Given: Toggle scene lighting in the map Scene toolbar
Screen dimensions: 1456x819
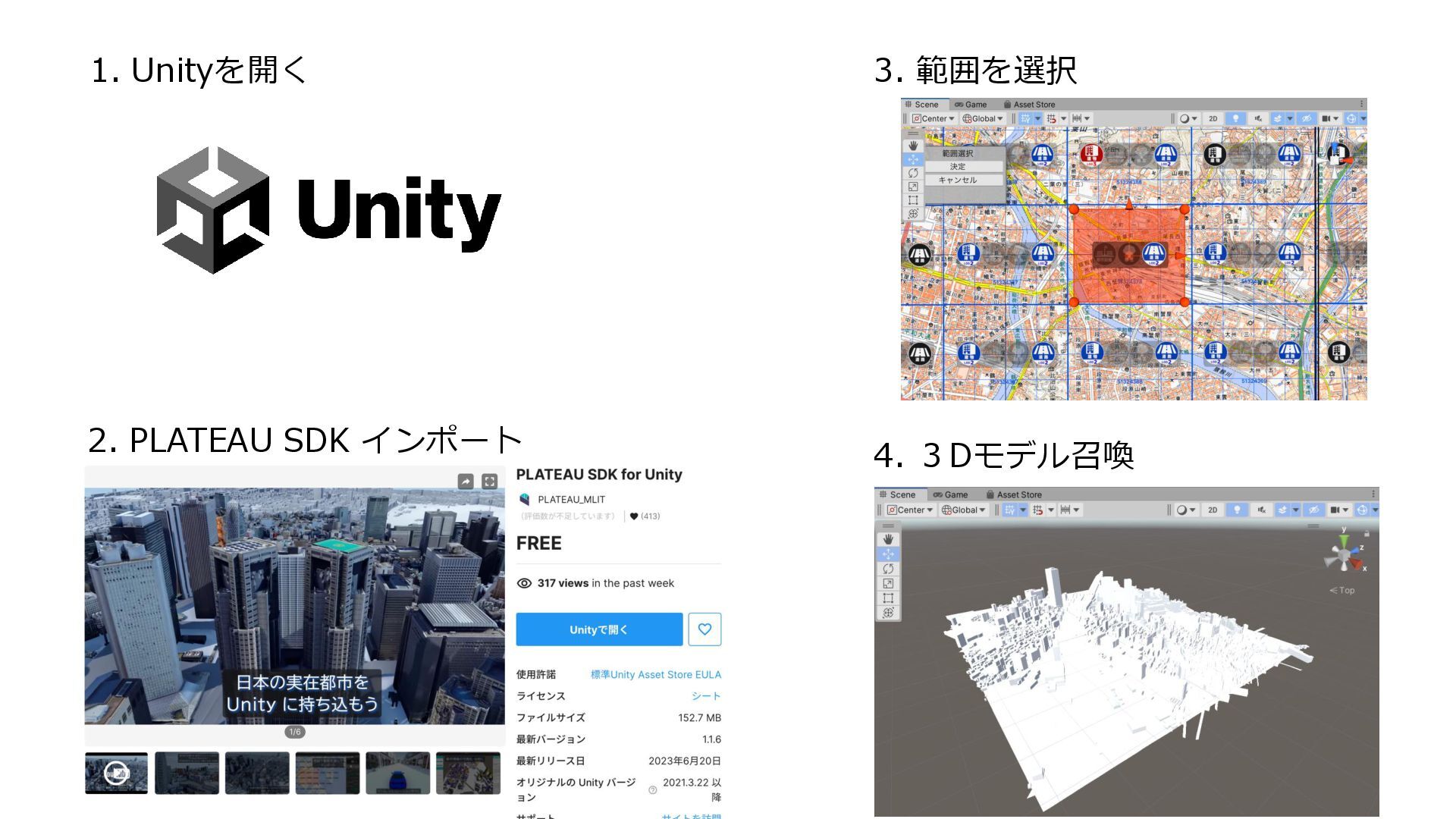Looking at the screenshot, I should pos(1235,118).
